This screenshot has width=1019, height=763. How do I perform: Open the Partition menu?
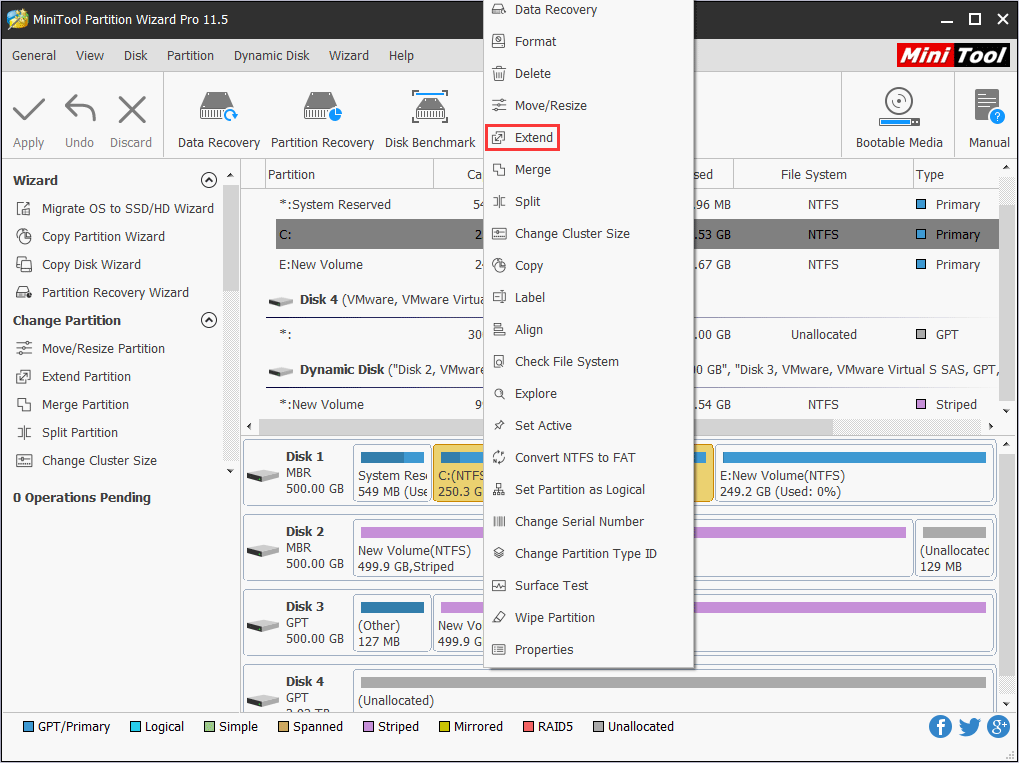click(x=190, y=56)
